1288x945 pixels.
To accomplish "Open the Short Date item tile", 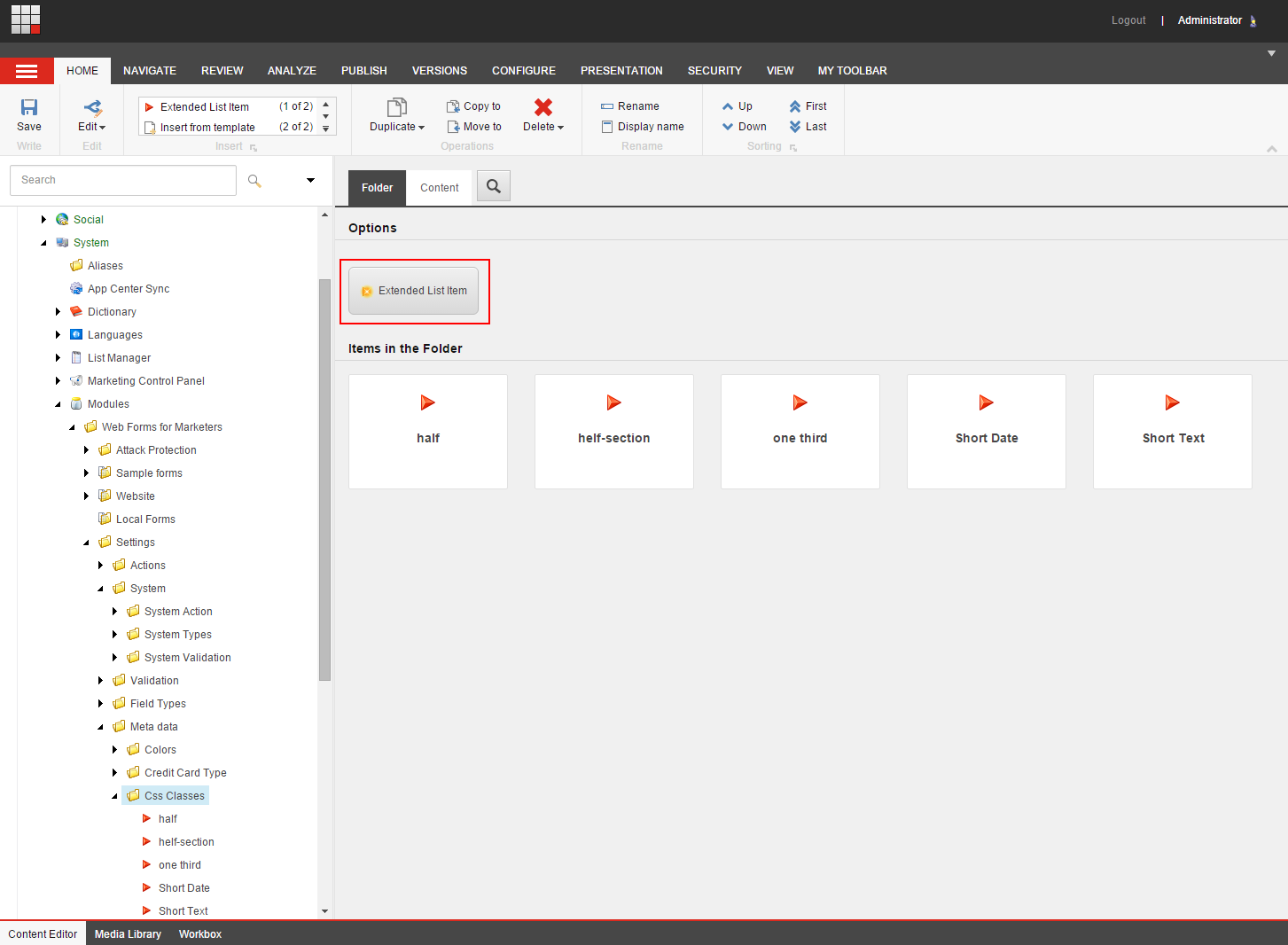I will (x=987, y=432).
